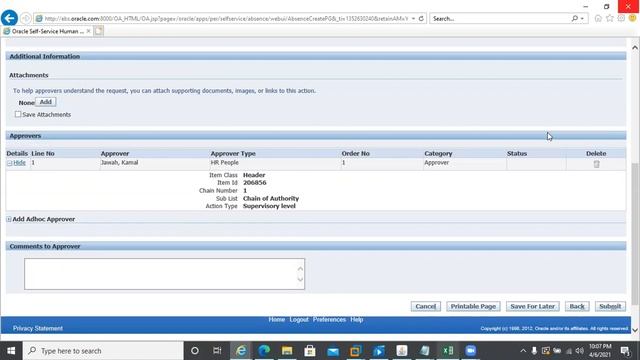Open Microsoft Store from the taskbar

(310, 351)
